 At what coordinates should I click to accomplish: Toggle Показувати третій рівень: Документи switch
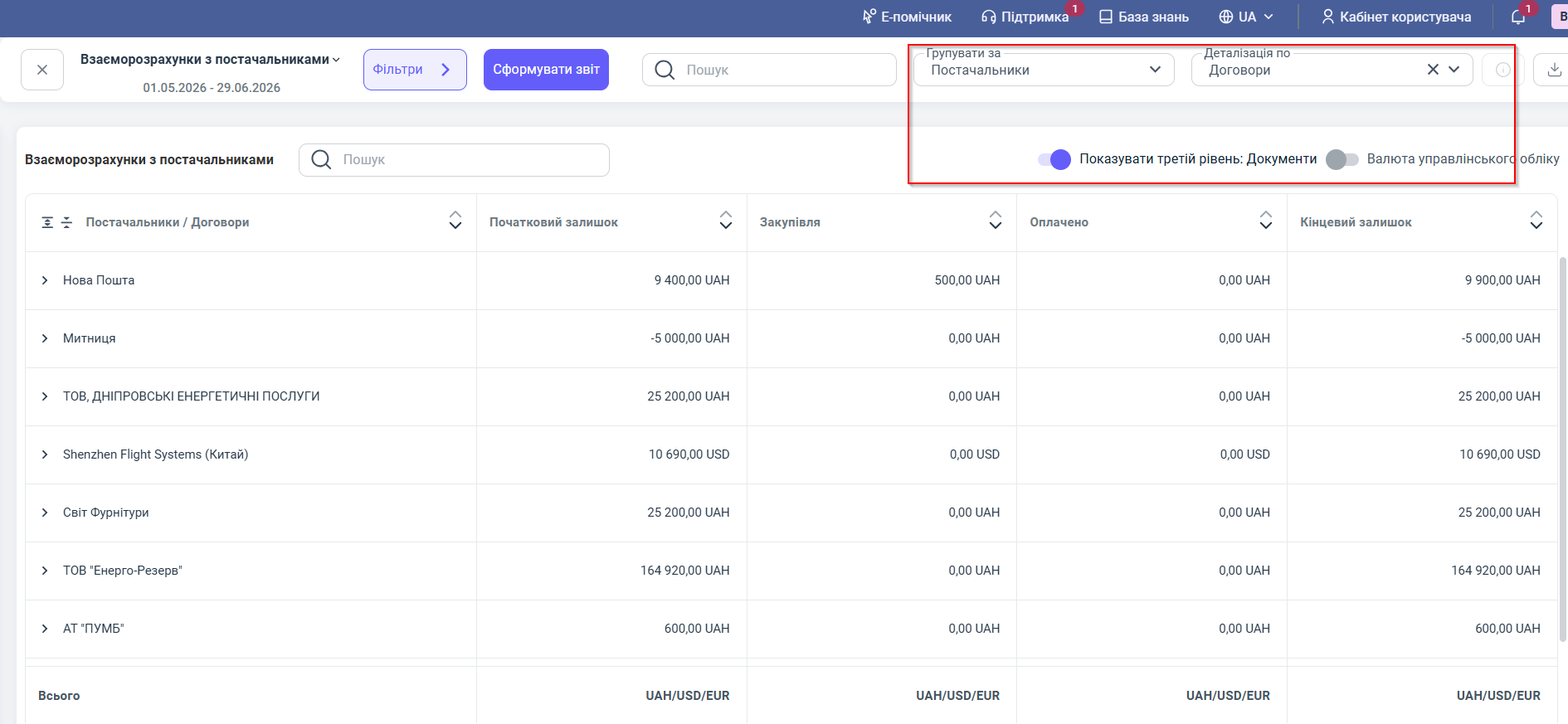(x=1054, y=159)
